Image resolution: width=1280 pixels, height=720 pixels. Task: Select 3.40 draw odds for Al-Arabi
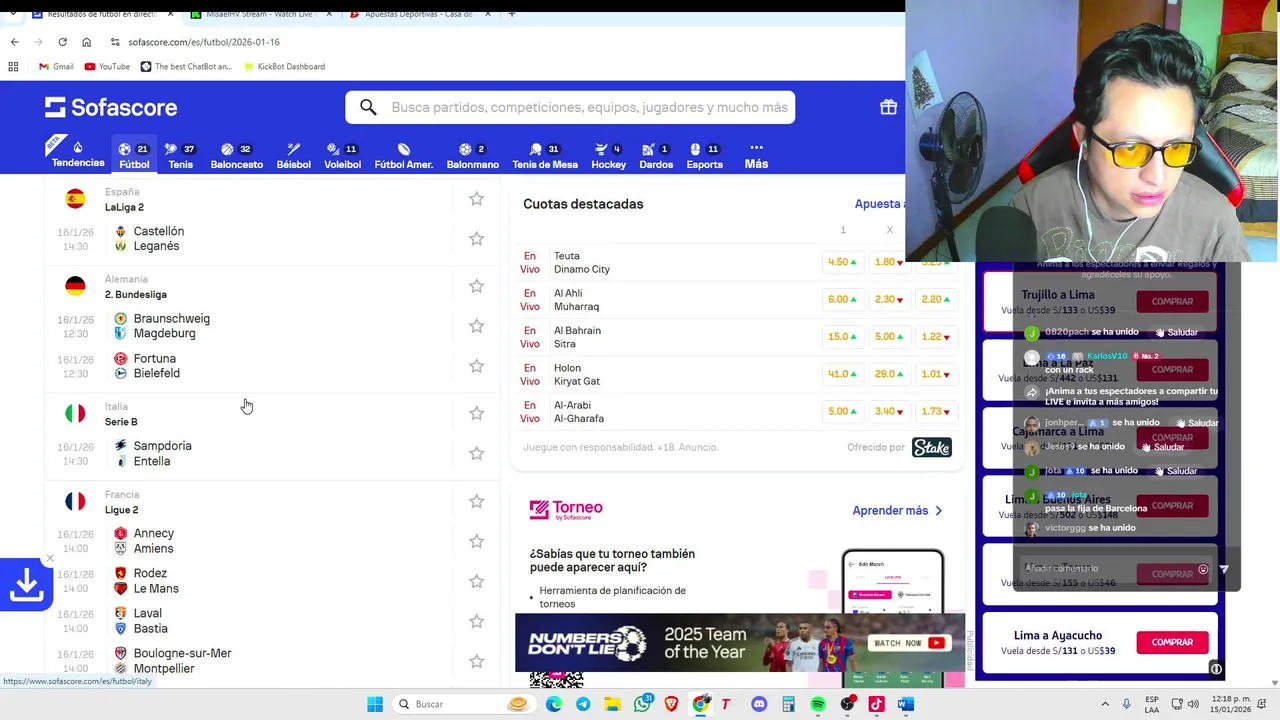[x=889, y=411]
